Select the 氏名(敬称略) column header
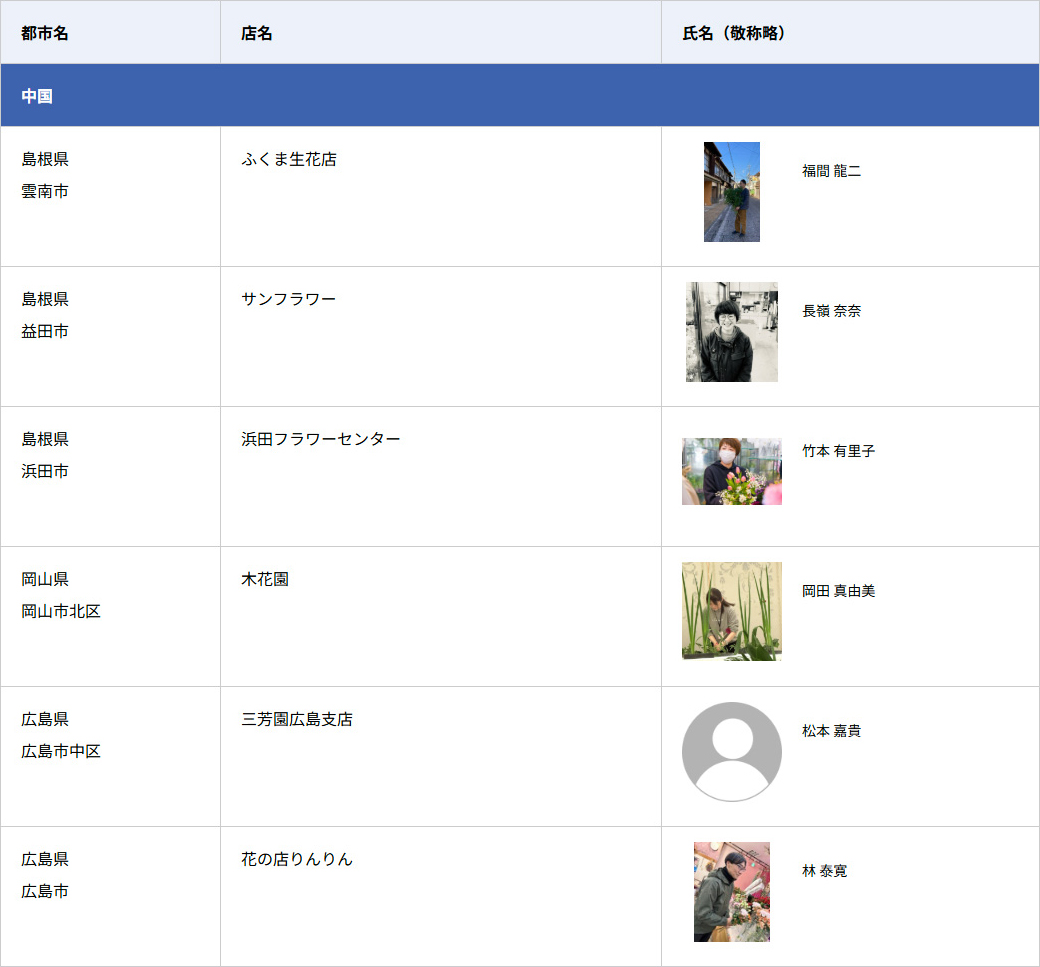Screen dimensions: 1040x967 [x=734, y=33]
